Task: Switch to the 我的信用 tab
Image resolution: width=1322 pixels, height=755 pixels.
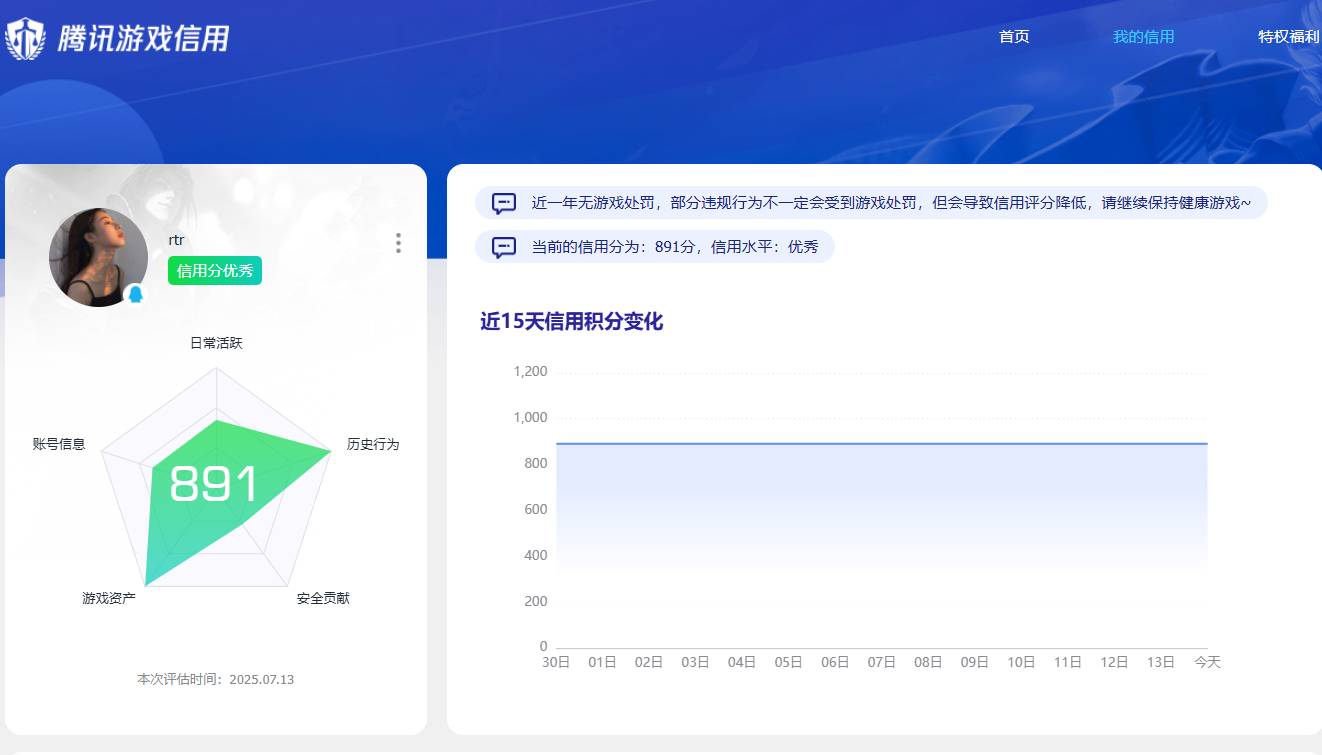Action: [x=1143, y=36]
